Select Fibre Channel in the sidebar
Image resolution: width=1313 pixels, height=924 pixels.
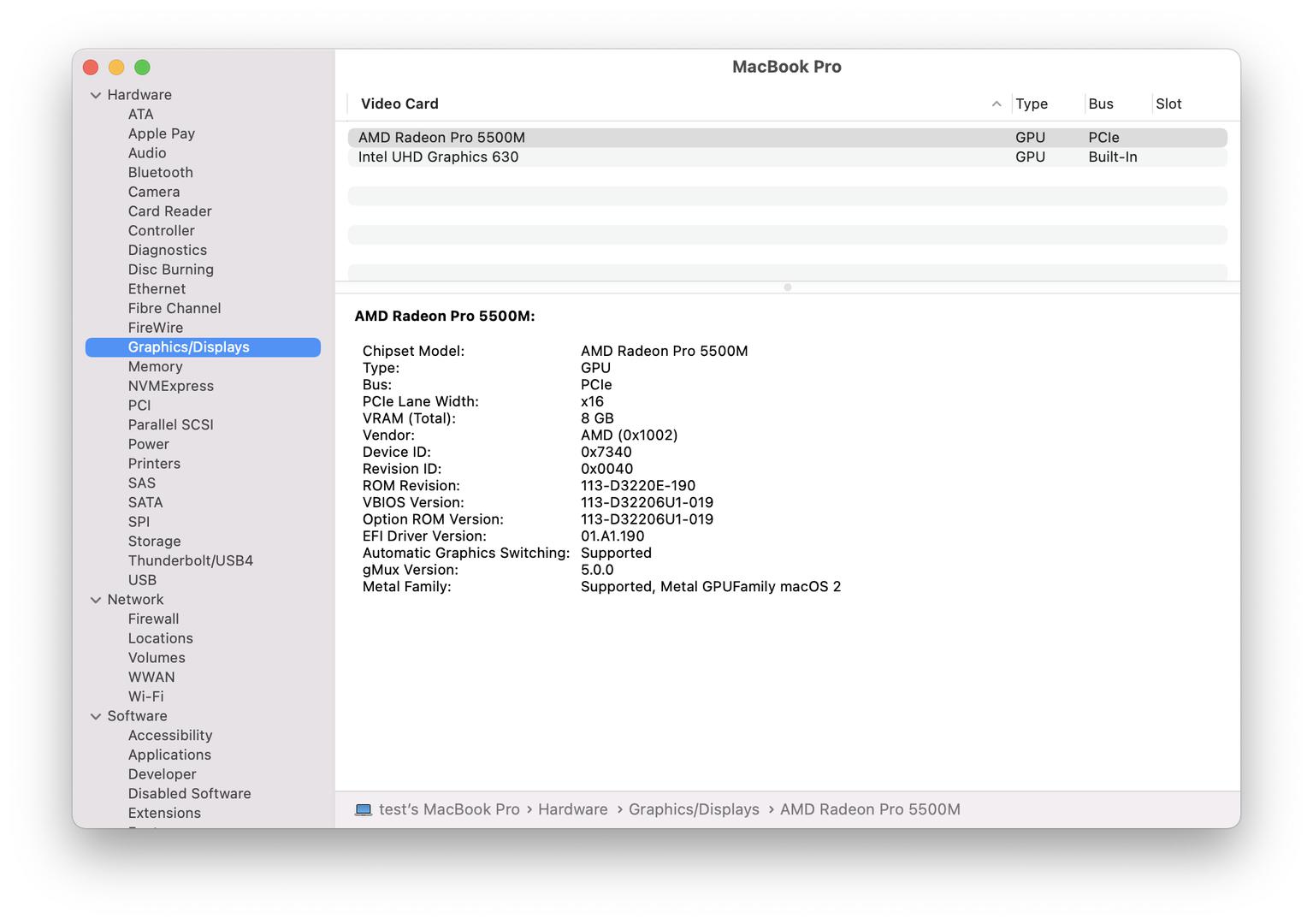(x=174, y=308)
